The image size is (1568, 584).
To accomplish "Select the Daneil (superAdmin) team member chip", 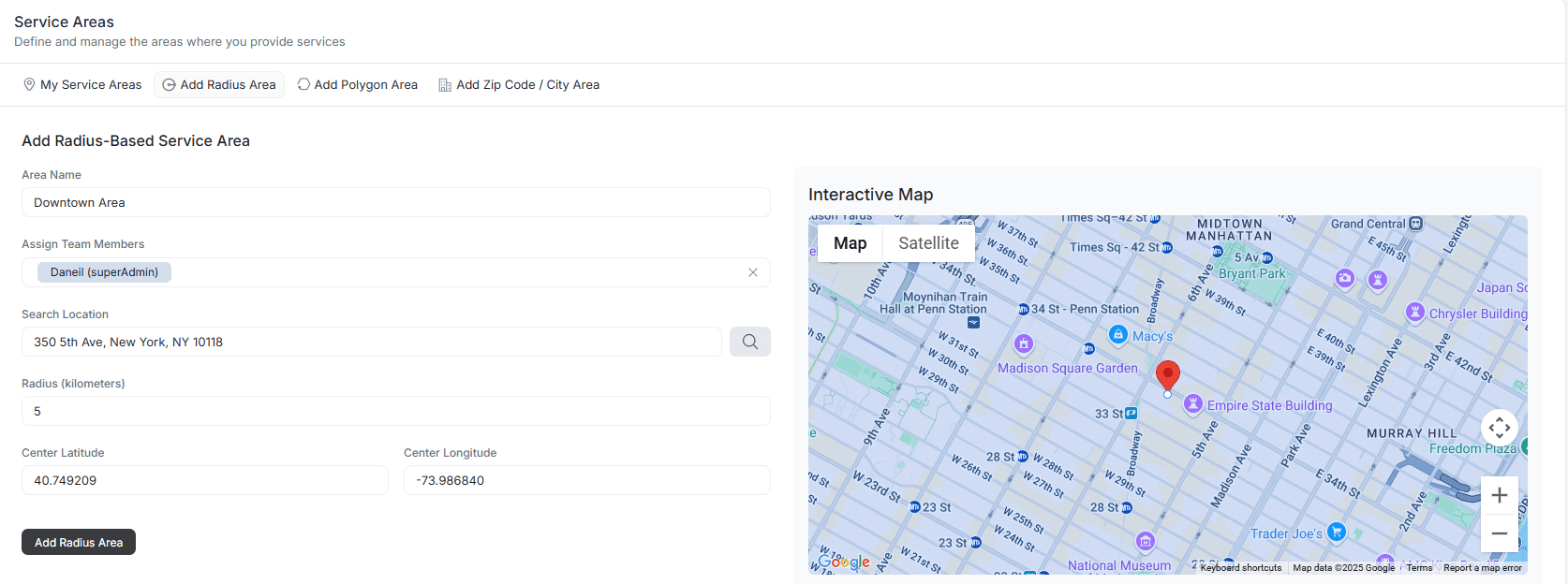I will click(104, 272).
